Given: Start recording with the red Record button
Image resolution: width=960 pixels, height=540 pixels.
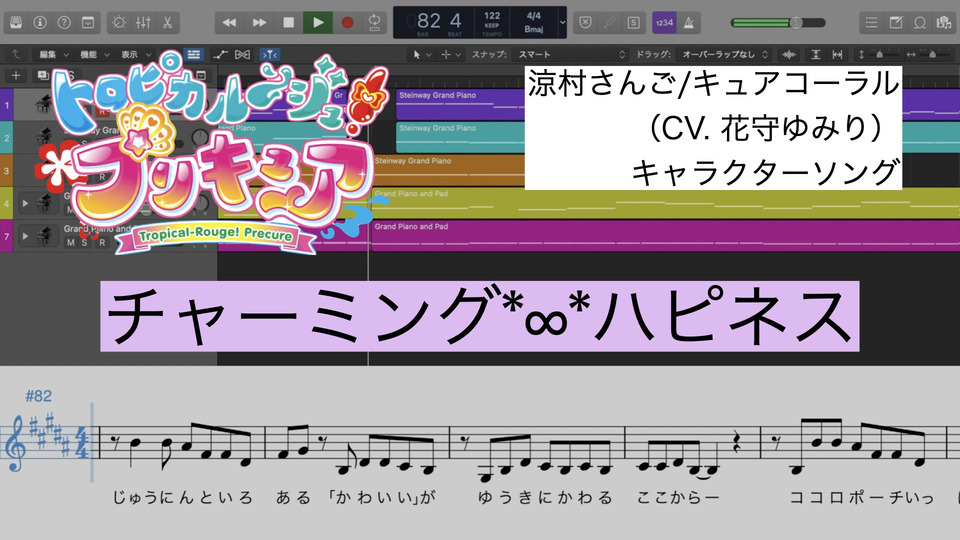Looking at the screenshot, I should 347,23.
